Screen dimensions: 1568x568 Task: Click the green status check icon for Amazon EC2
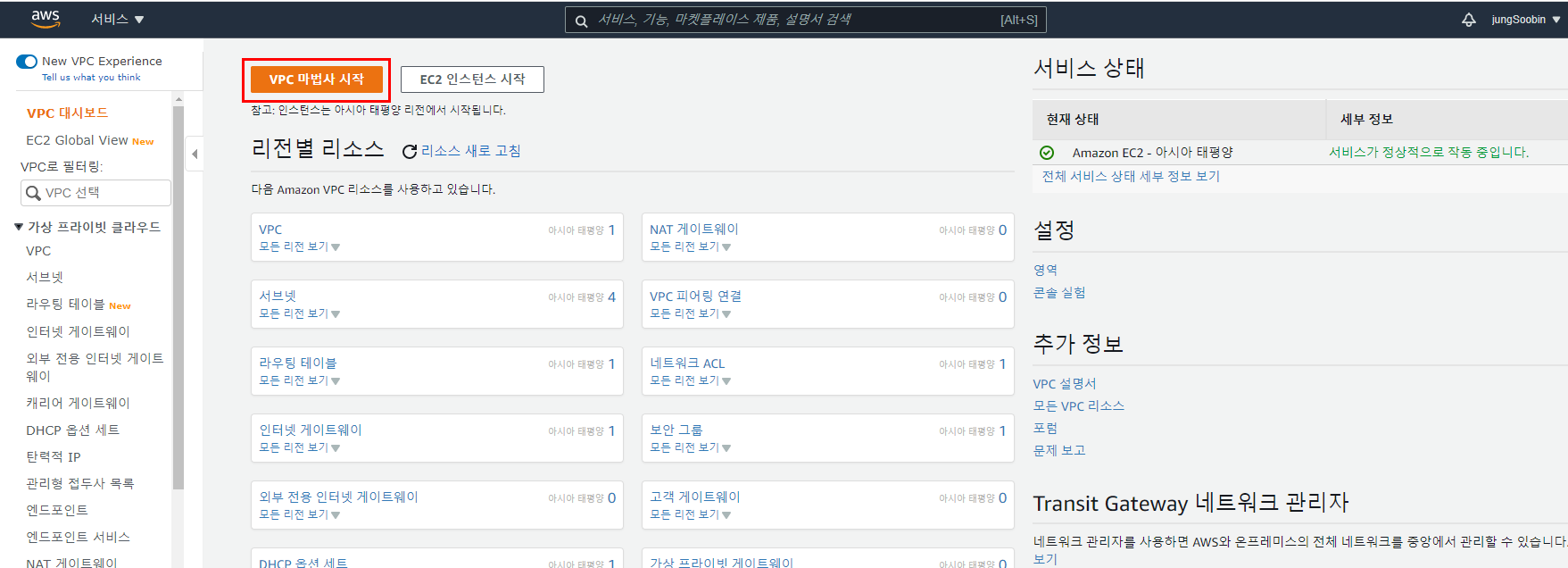tap(1047, 153)
